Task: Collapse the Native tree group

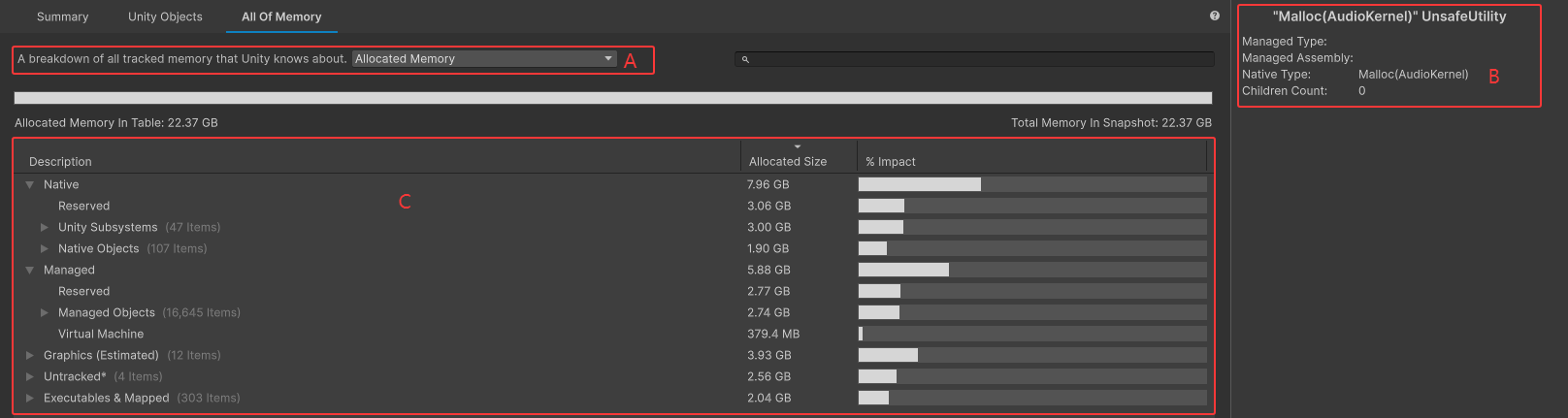Action: point(30,184)
